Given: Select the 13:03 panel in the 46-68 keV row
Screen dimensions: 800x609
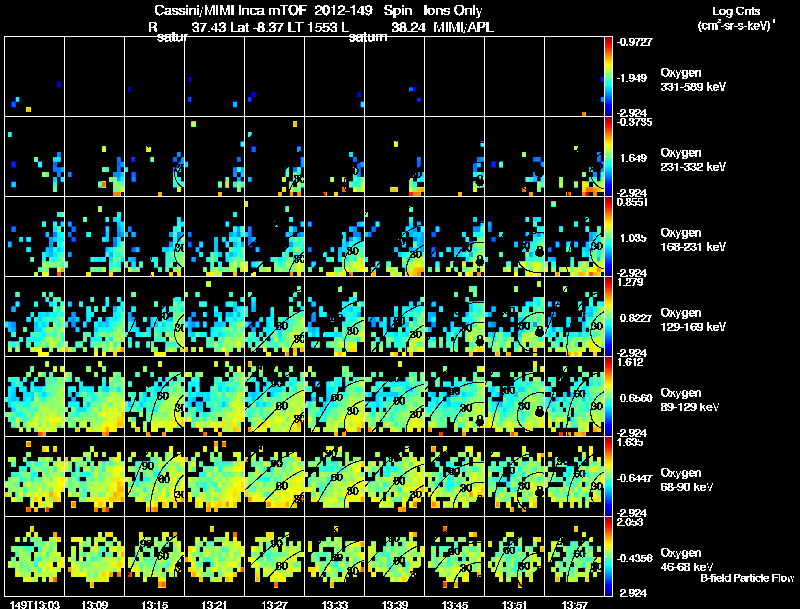Looking at the screenshot, I should [x=35, y=556].
